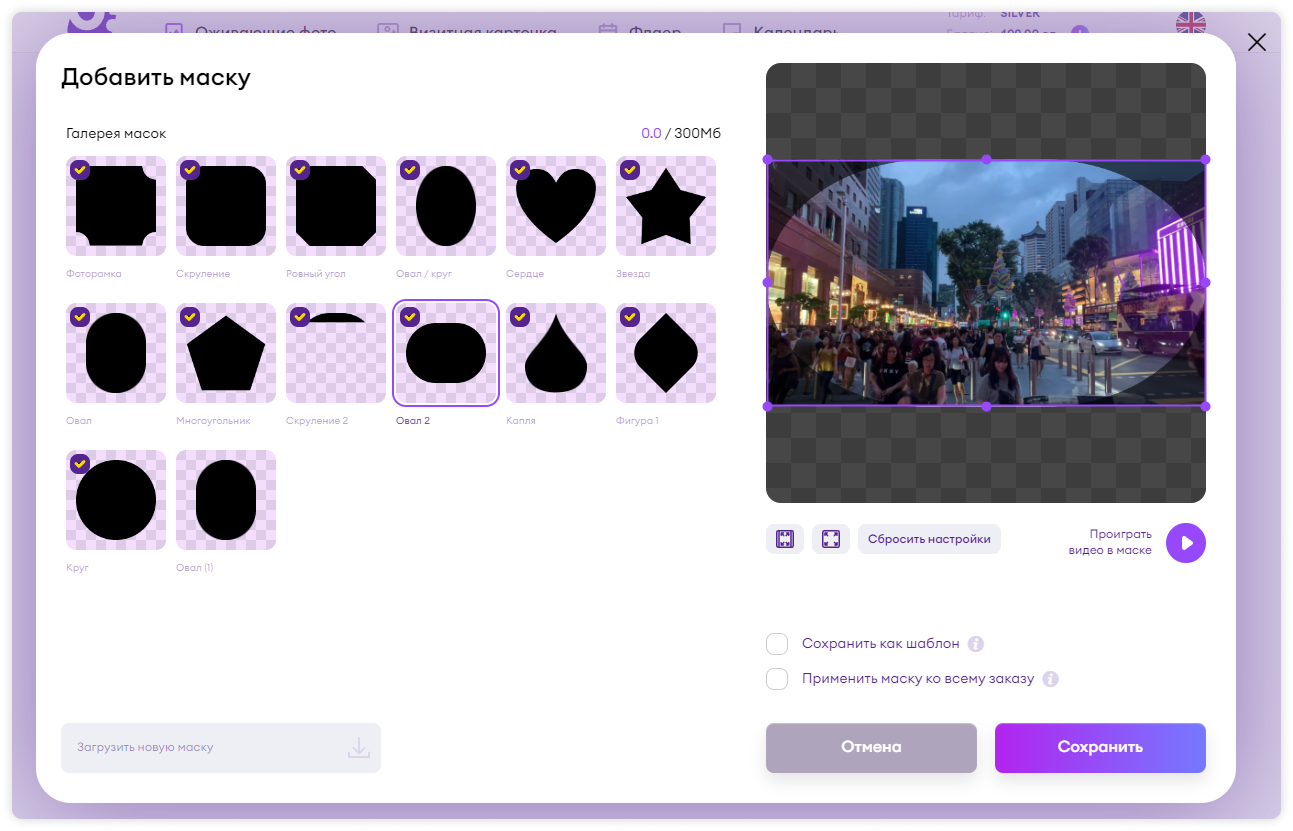Click the Загрузить новую маску upload field
This screenshot has height=831, width=1293.
click(x=221, y=748)
